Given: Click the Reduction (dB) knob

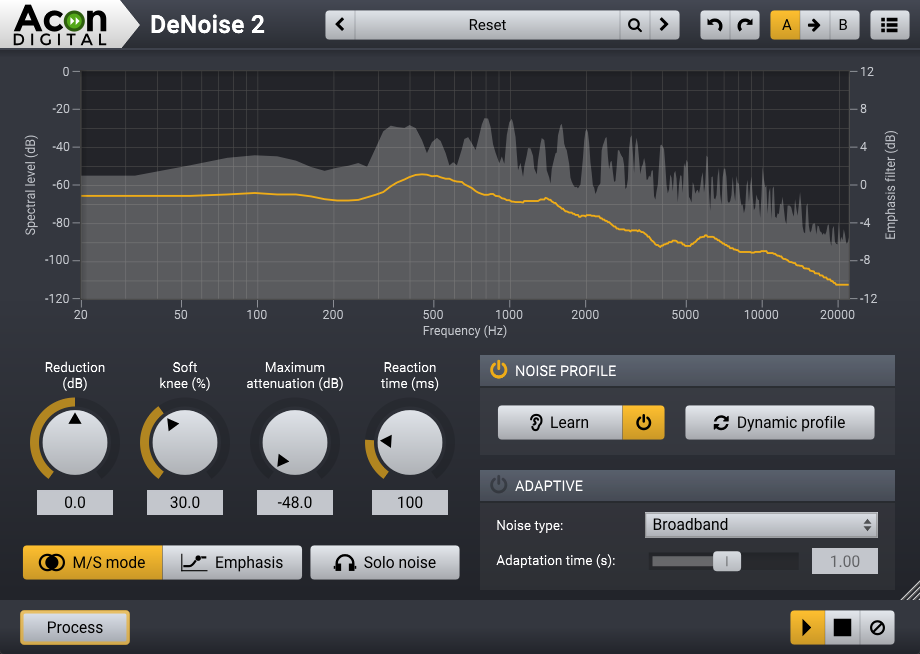Looking at the screenshot, I should click(x=75, y=442).
